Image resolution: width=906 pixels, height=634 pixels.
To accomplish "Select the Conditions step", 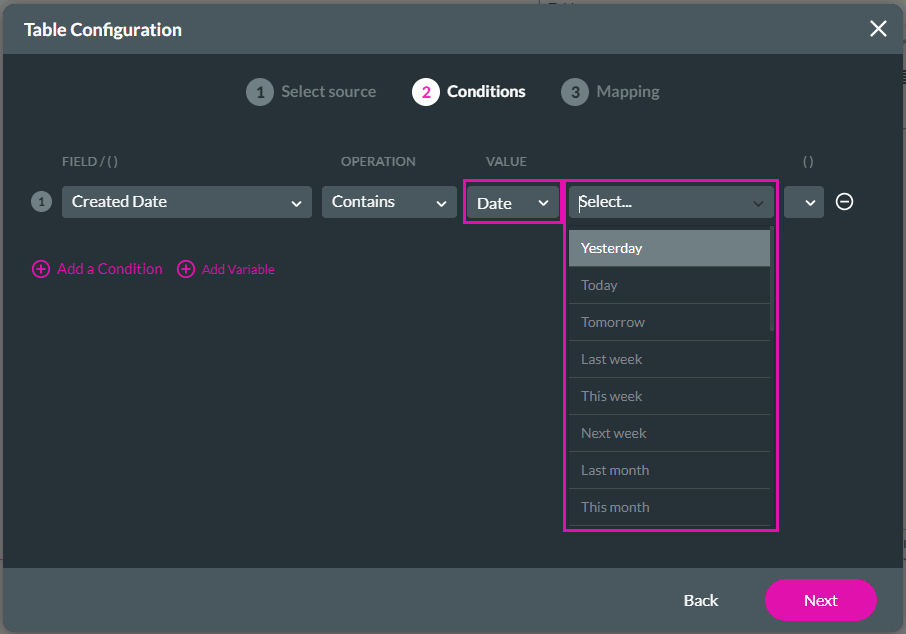I will 469,92.
